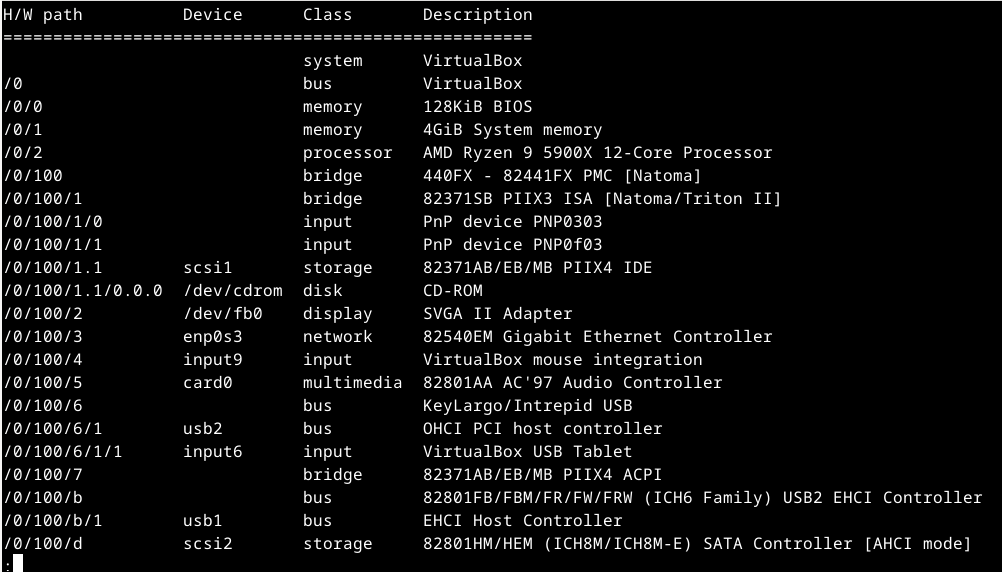Screen dimensions: 1002x572
Task: Click "82540EM Gigabit Ethernet Controller" text
Action: click(x=597, y=337)
